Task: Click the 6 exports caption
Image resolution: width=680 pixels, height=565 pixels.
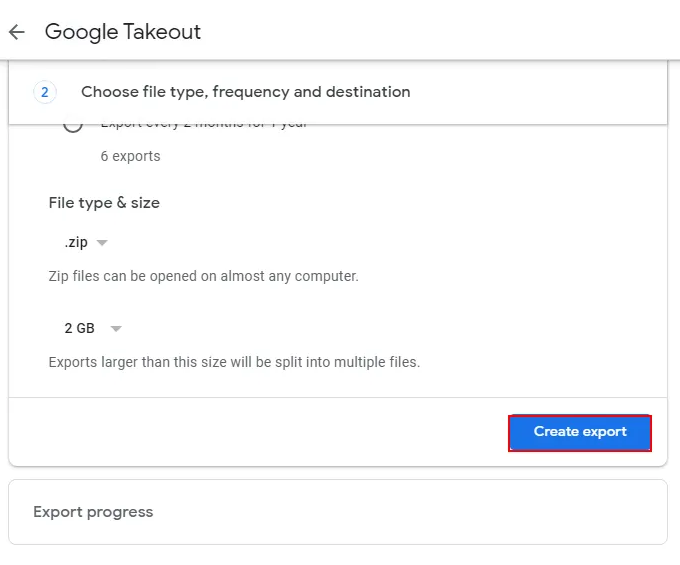Action: point(130,156)
